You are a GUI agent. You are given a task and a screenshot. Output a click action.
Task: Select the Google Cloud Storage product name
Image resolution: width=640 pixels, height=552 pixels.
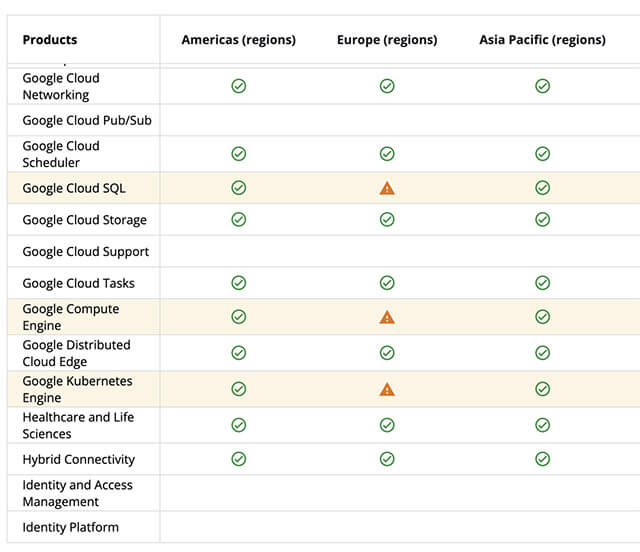[84, 220]
